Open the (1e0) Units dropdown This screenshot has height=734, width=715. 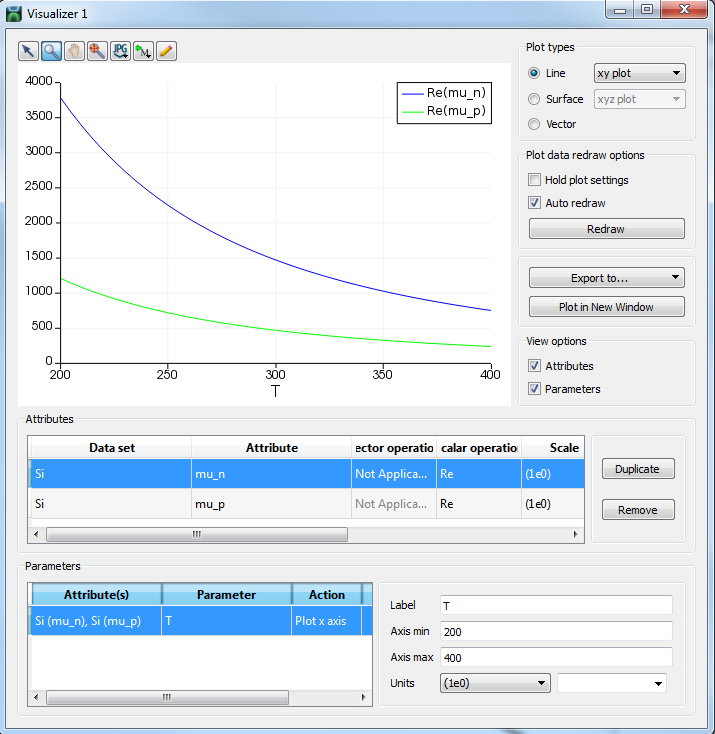tap(495, 683)
